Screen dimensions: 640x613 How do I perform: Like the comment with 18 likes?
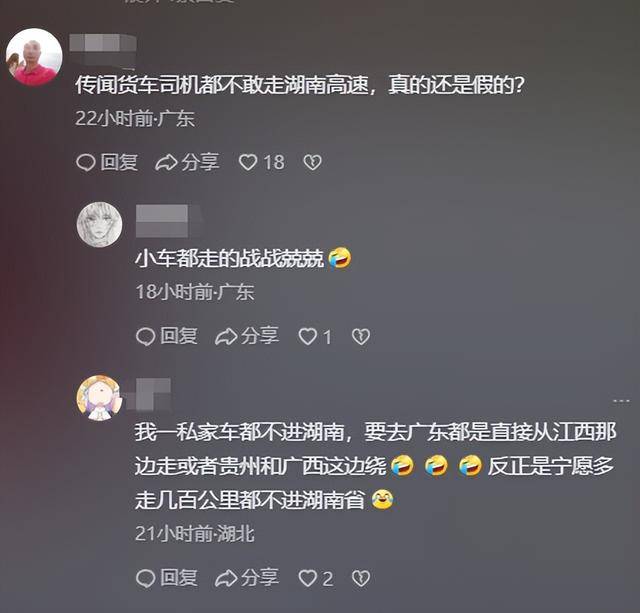(262, 162)
